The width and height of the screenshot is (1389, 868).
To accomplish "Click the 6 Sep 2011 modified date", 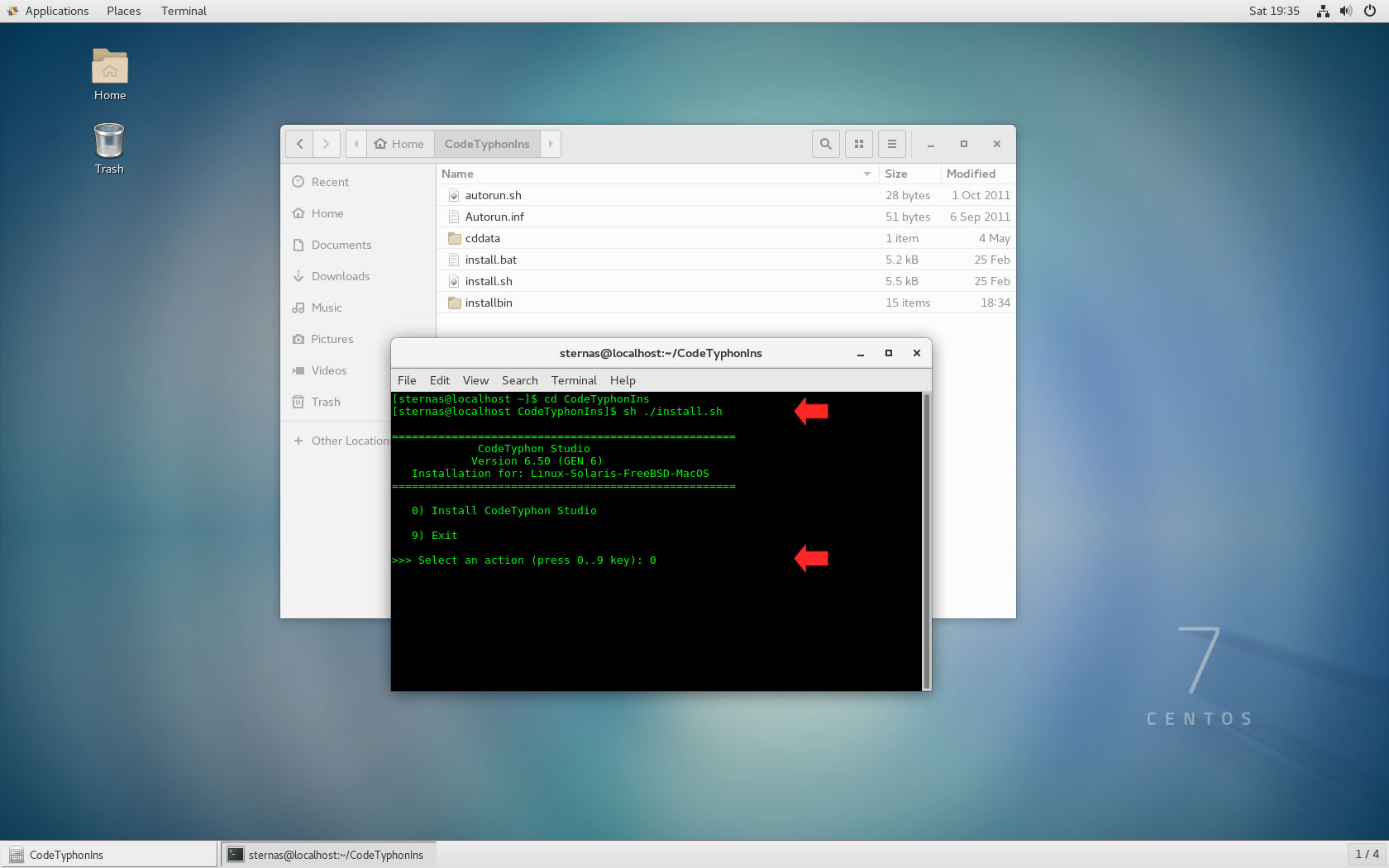I will pyautogui.click(x=980, y=217).
